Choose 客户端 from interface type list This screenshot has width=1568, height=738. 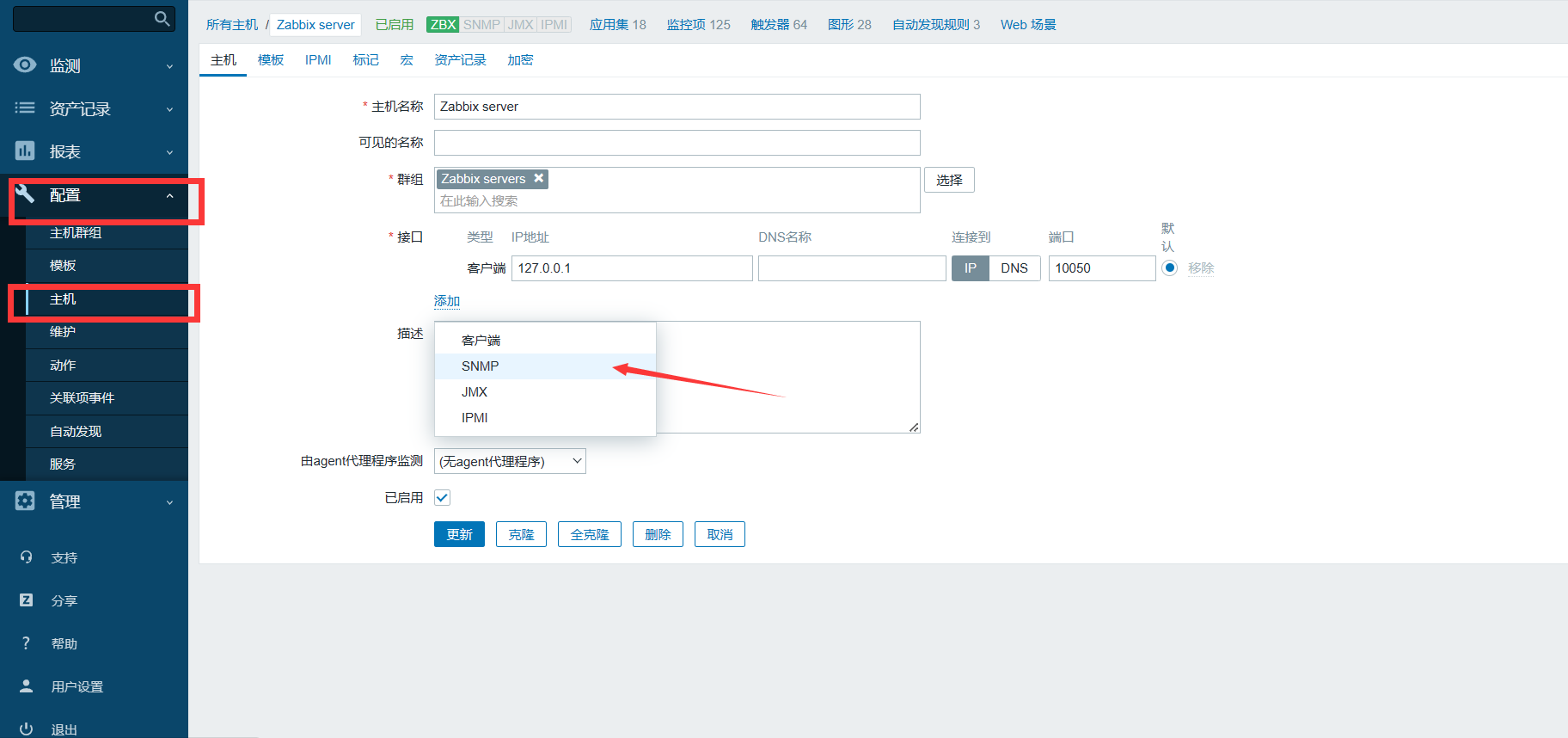click(x=545, y=341)
